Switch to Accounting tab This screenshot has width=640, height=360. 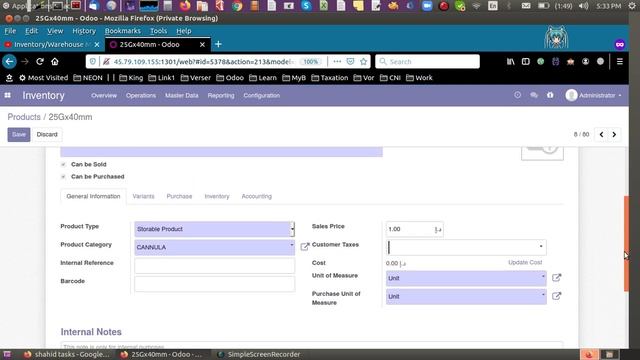(x=256, y=196)
